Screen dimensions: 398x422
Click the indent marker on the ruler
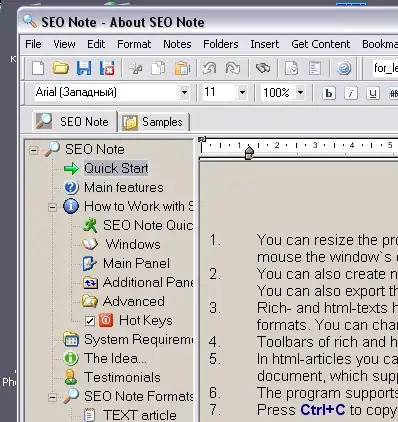coord(249,153)
